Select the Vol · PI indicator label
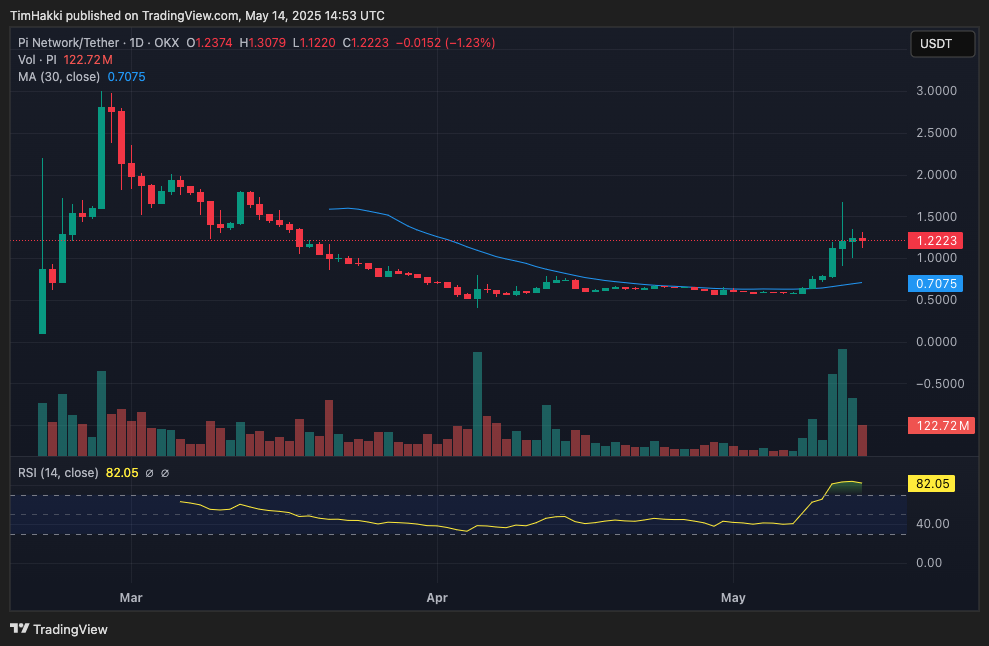 [x=37, y=60]
